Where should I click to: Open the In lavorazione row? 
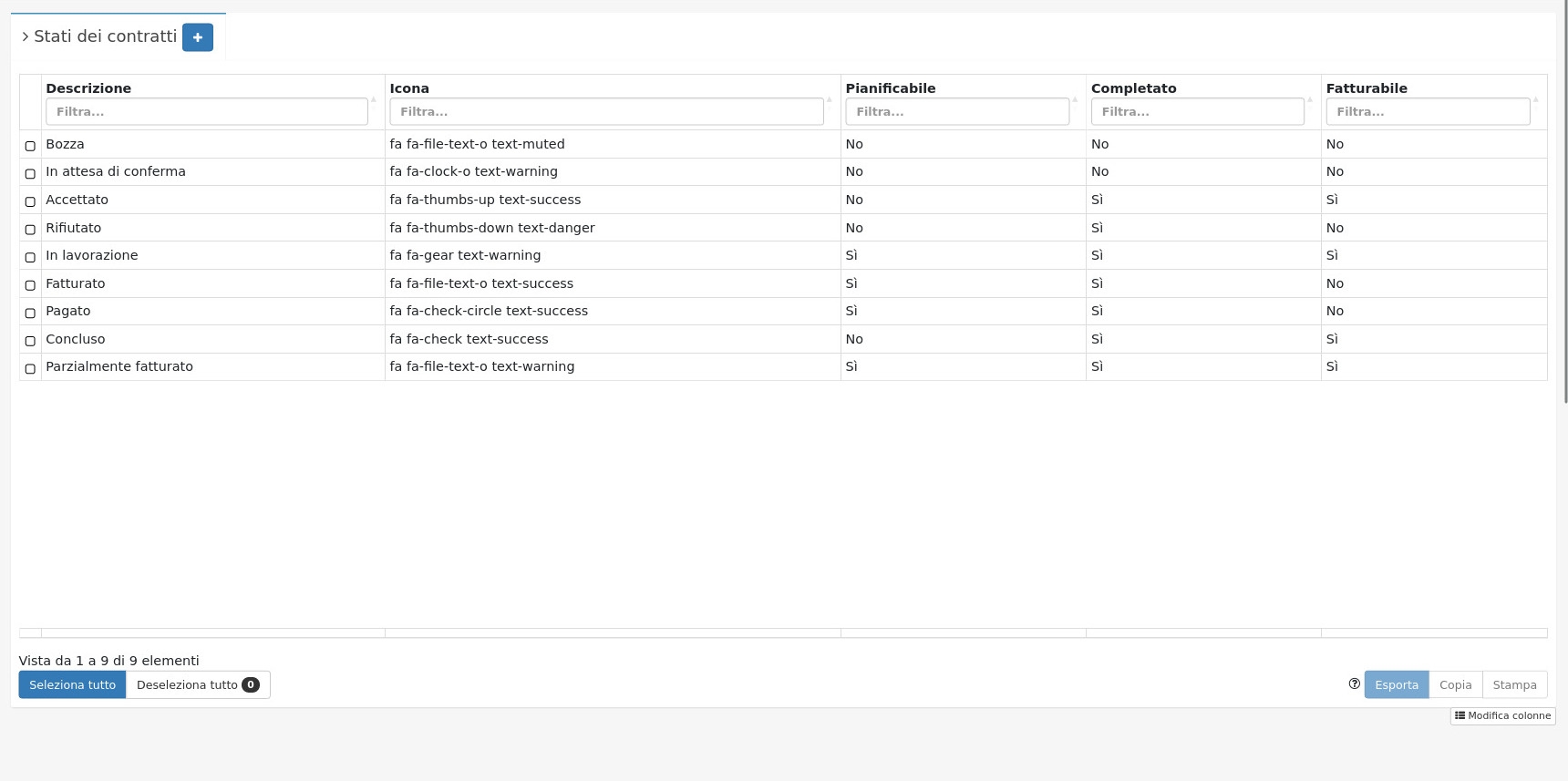click(x=92, y=256)
